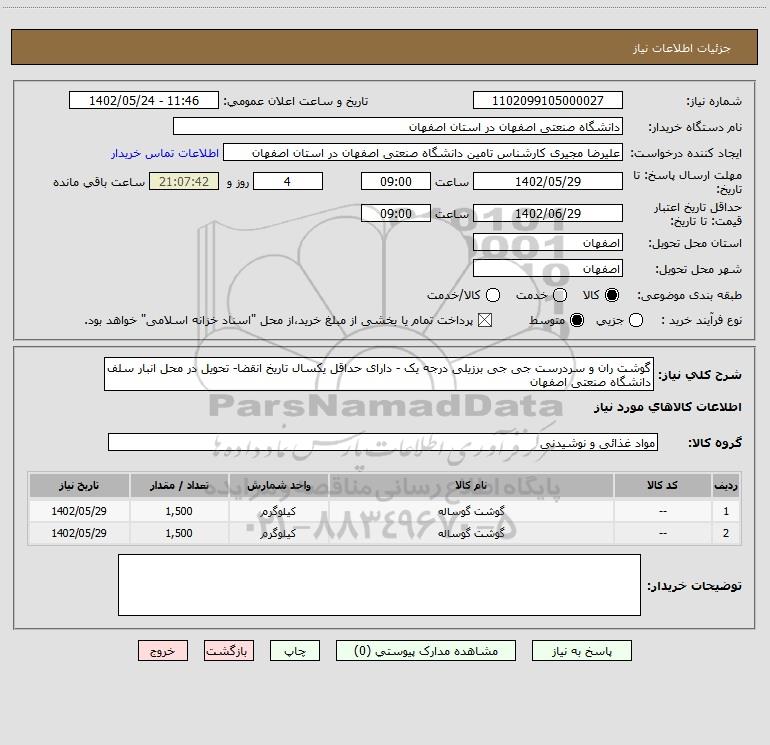Click گوشت گوساله in row 1
This screenshot has height=745, width=770.
pos(471,511)
